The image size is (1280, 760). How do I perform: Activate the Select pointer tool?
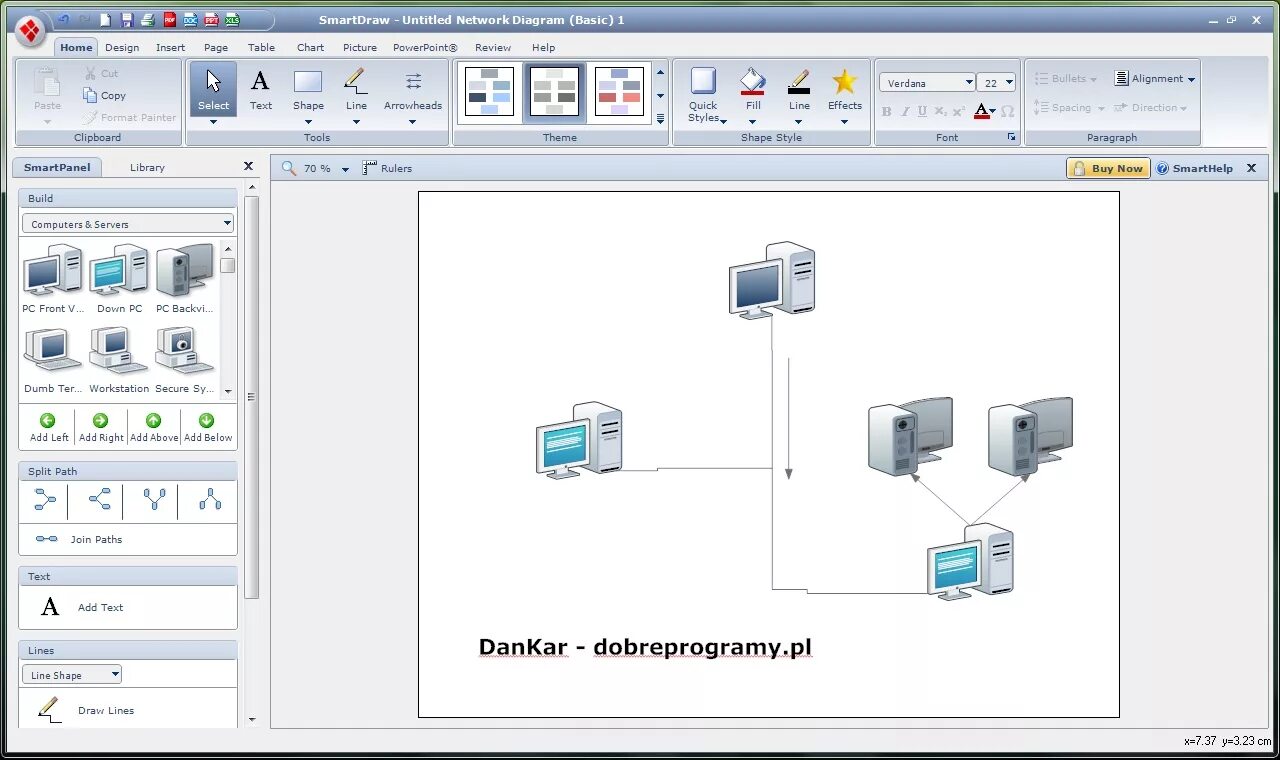pyautogui.click(x=213, y=90)
